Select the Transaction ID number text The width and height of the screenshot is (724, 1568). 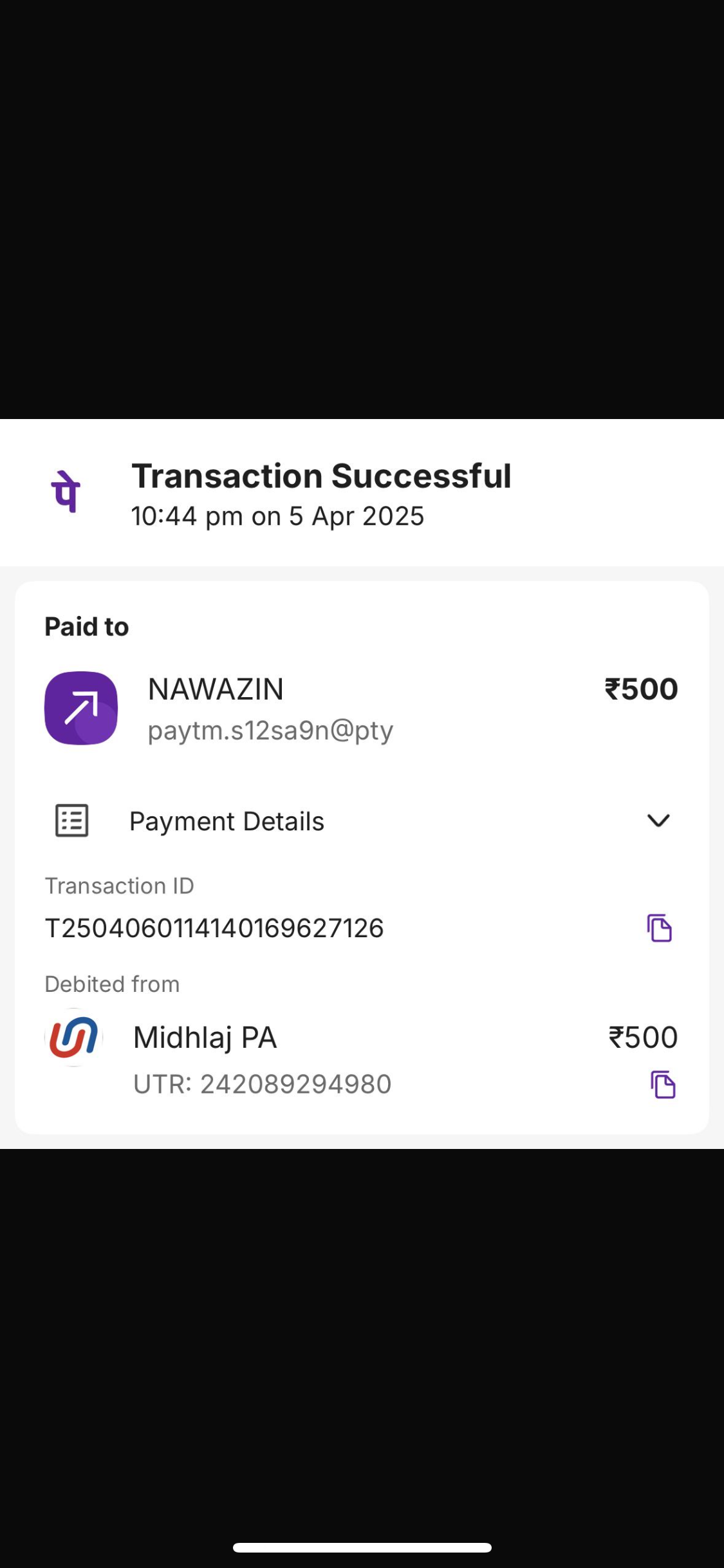(x=214, y=928)
